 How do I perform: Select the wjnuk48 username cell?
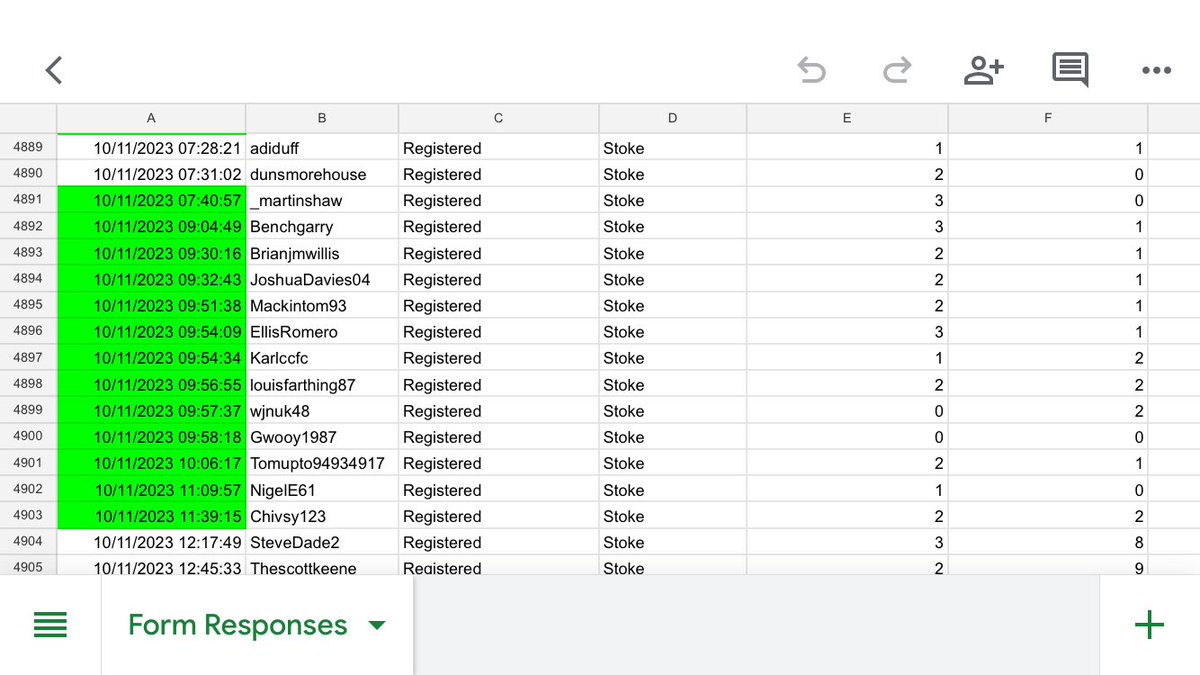pyautogui.click(x=322, y=410)
